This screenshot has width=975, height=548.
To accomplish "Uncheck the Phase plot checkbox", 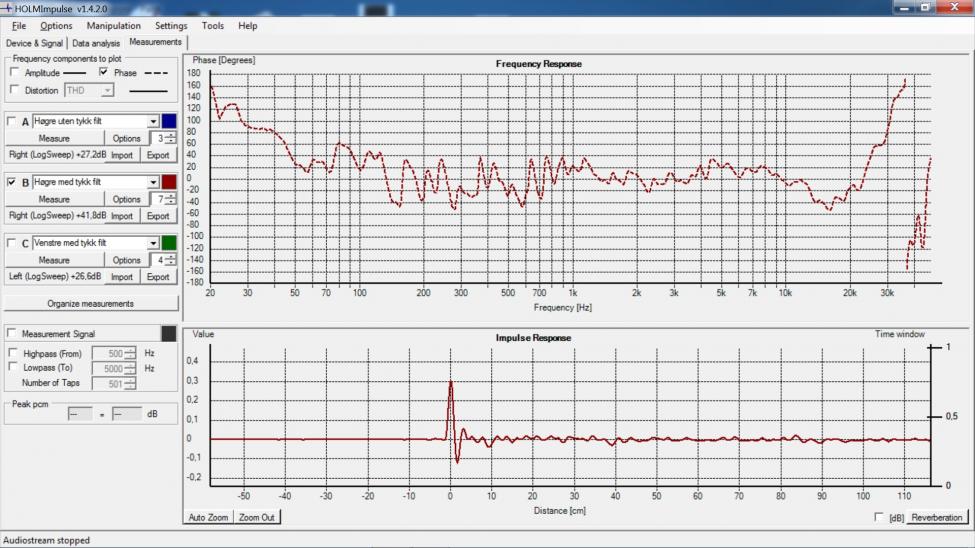I will pyautogui.click(x=103, y=73).
